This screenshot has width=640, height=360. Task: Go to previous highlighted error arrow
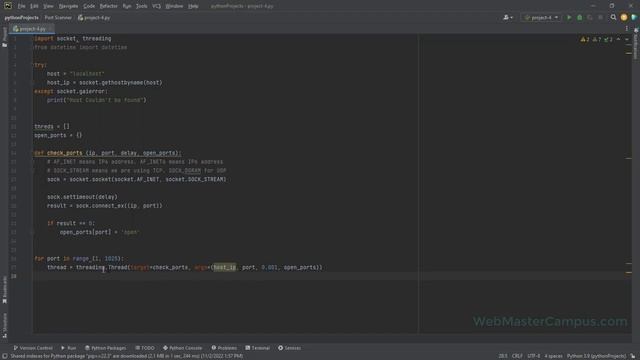(618, 39)
